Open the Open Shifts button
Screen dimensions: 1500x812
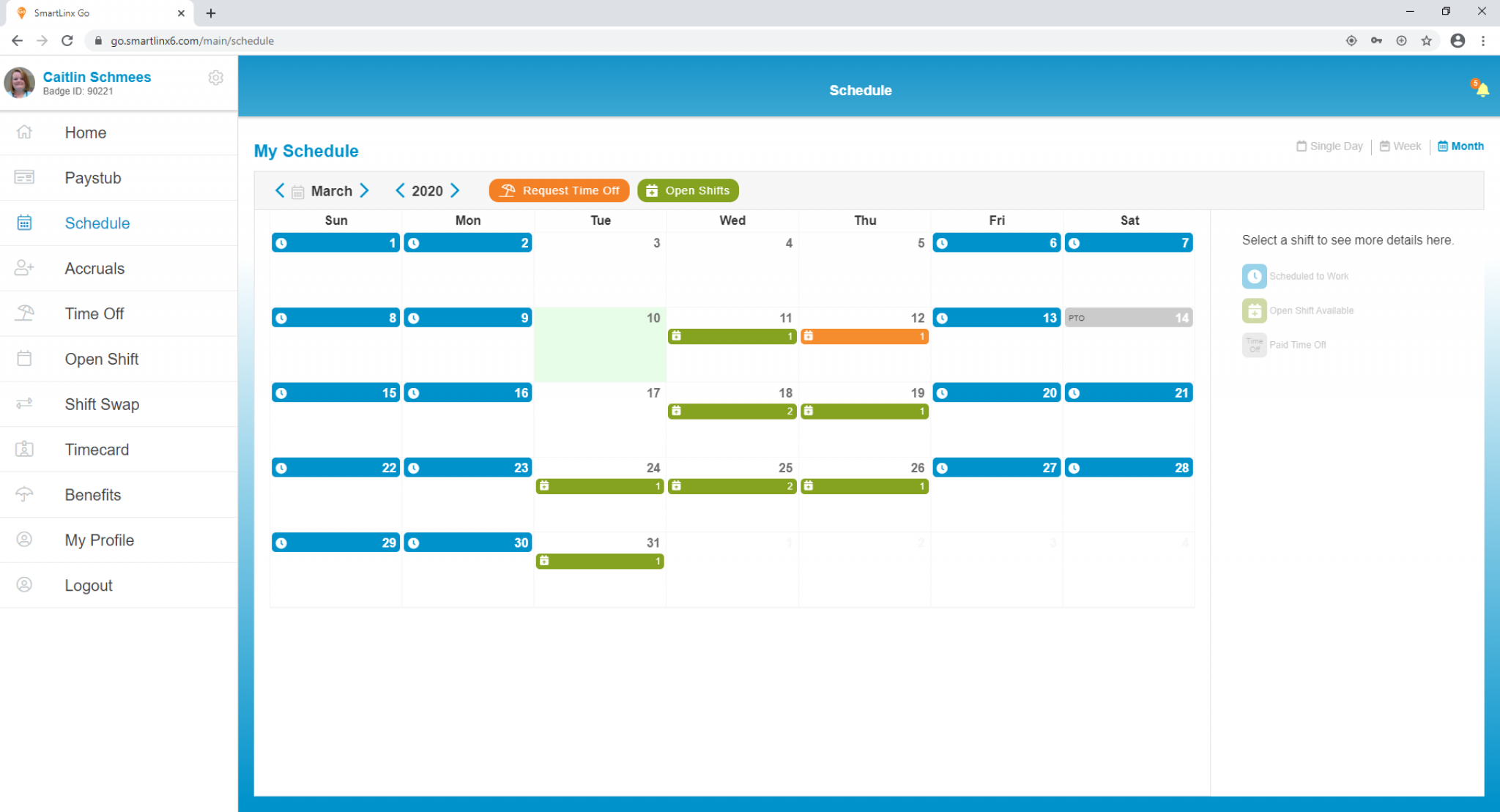click(x=687, y=190)
